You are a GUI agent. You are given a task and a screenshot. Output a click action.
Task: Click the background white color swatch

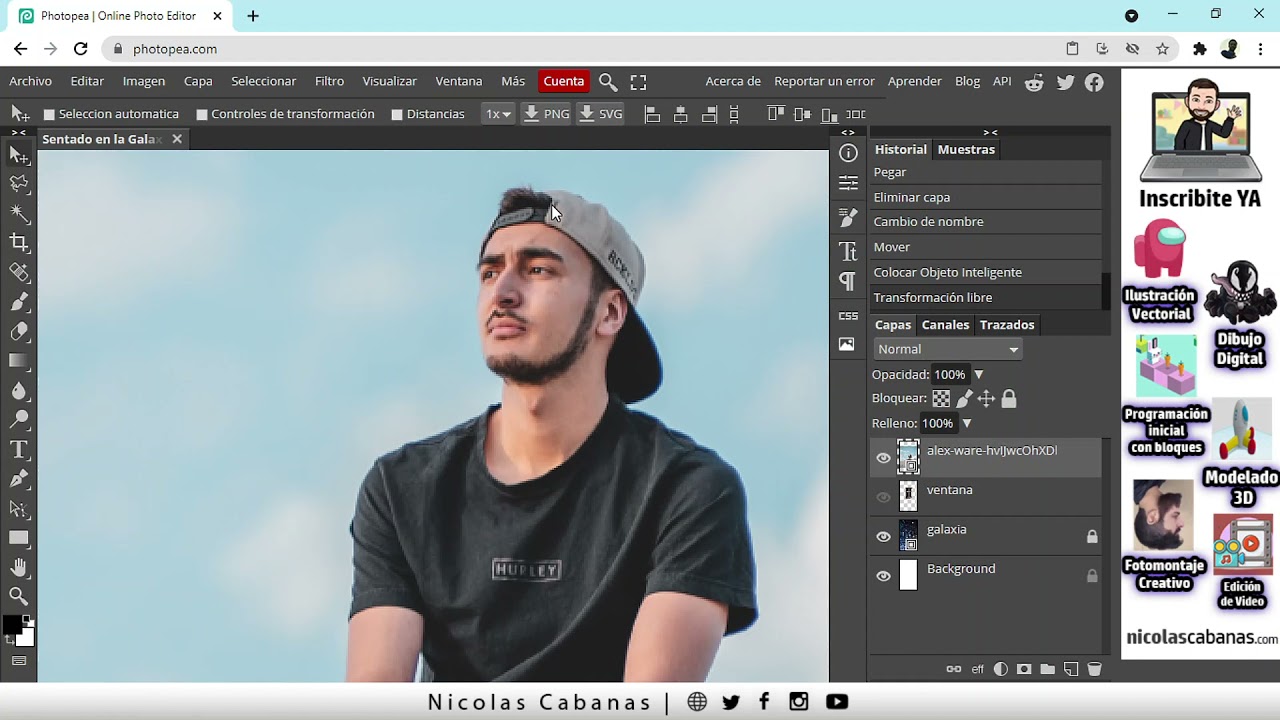click(27, 638)
